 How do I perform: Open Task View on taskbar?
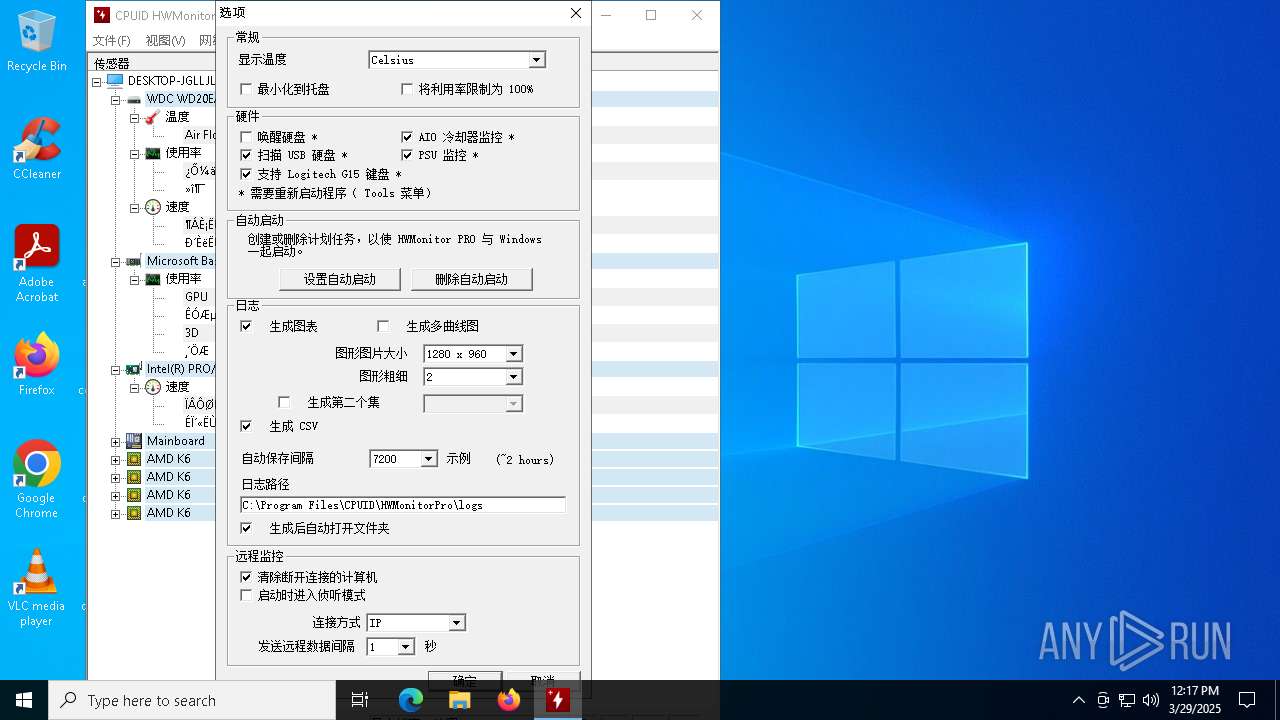click(360, 700)
